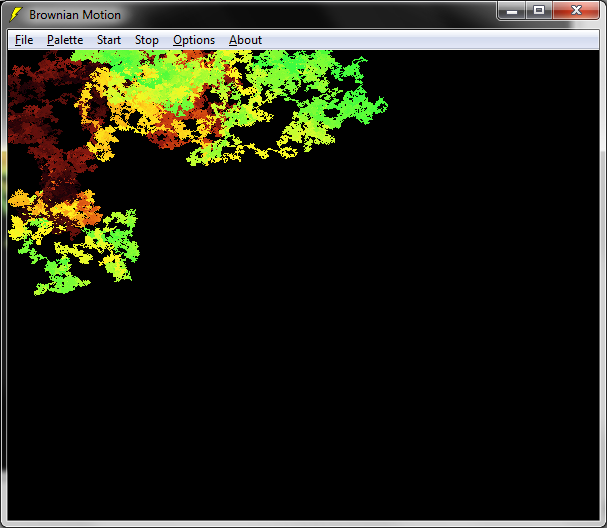Open the Options menu

click(x=194, y=40)
